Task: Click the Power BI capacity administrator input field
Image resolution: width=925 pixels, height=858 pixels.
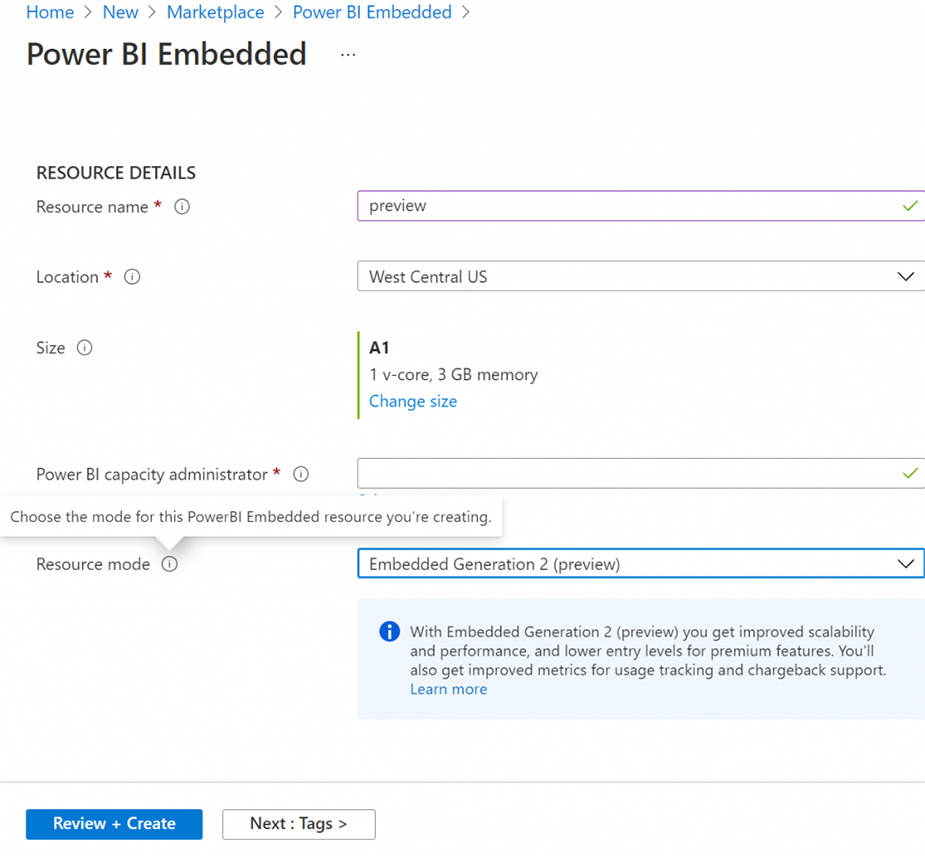Action: pyautogui.click(x=630, y=473)
